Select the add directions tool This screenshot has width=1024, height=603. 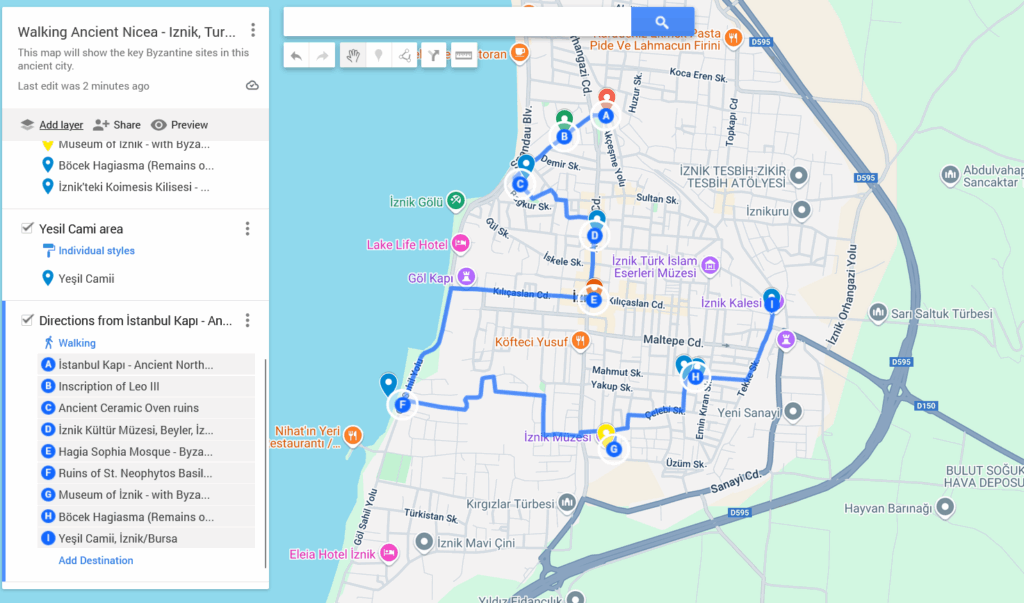434,56
